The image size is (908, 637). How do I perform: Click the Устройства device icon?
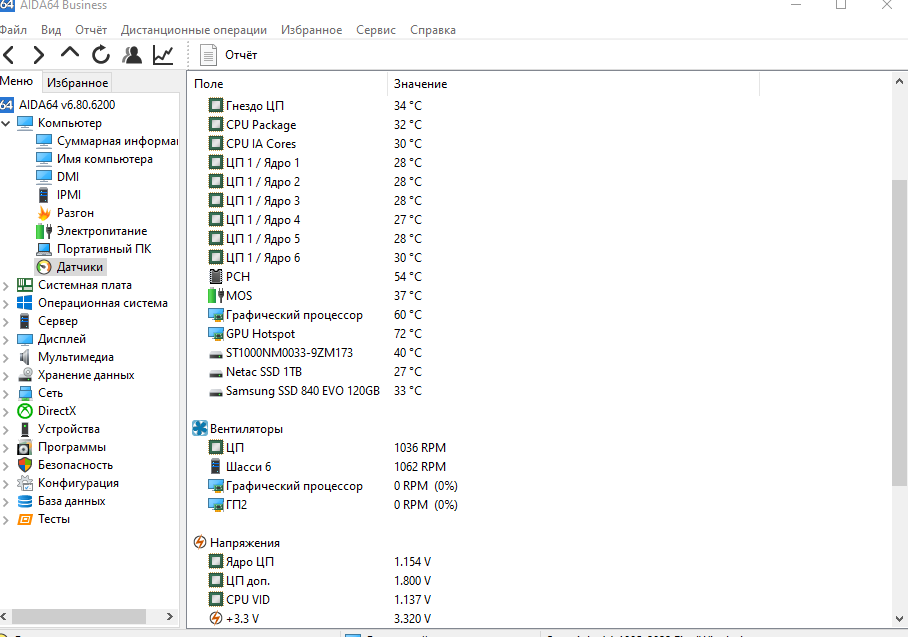[25, 429]
